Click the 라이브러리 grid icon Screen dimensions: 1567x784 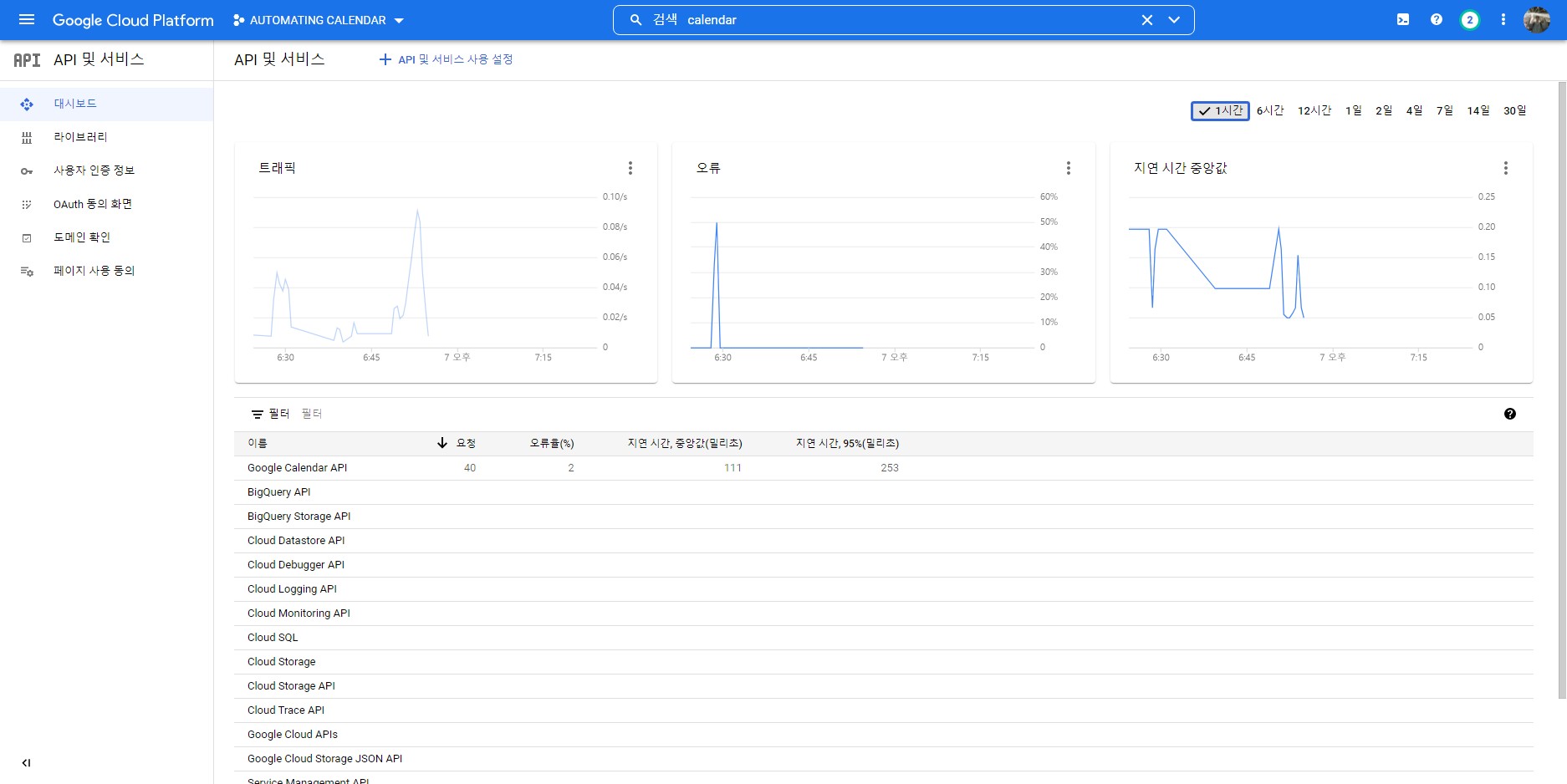[x=27, y=138]
